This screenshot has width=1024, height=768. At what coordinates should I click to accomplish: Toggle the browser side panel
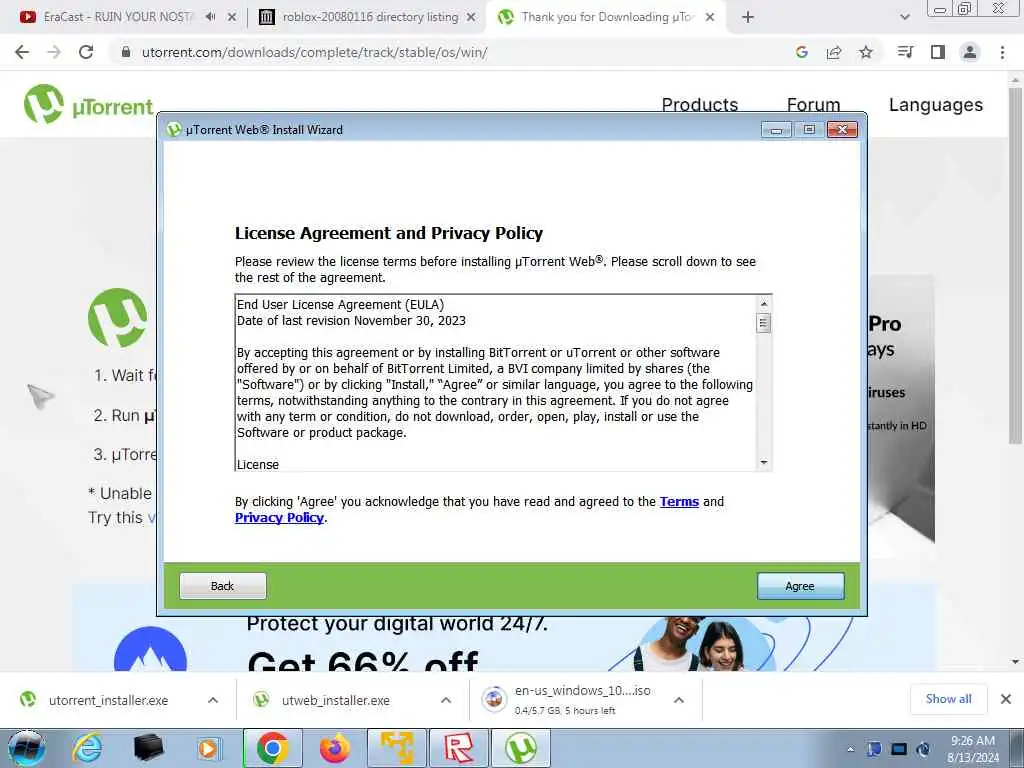pos(938,52)
